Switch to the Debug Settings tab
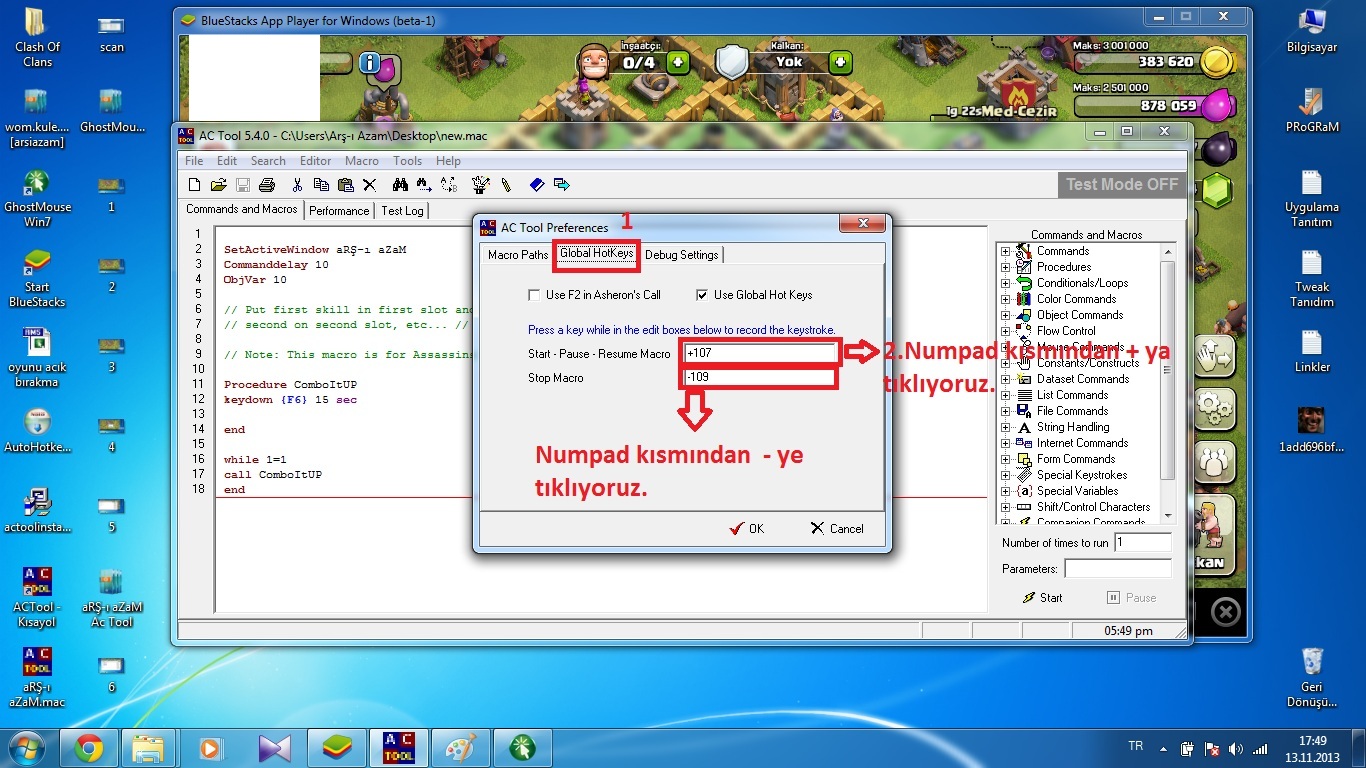Screen dimensions: 1366x768 tap(681, 255)
